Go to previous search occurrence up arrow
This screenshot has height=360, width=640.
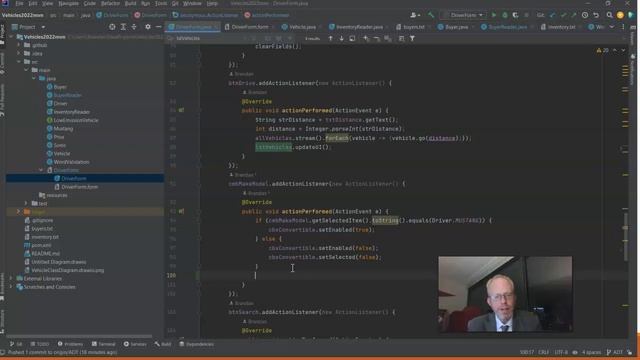(x=331, y=38)
